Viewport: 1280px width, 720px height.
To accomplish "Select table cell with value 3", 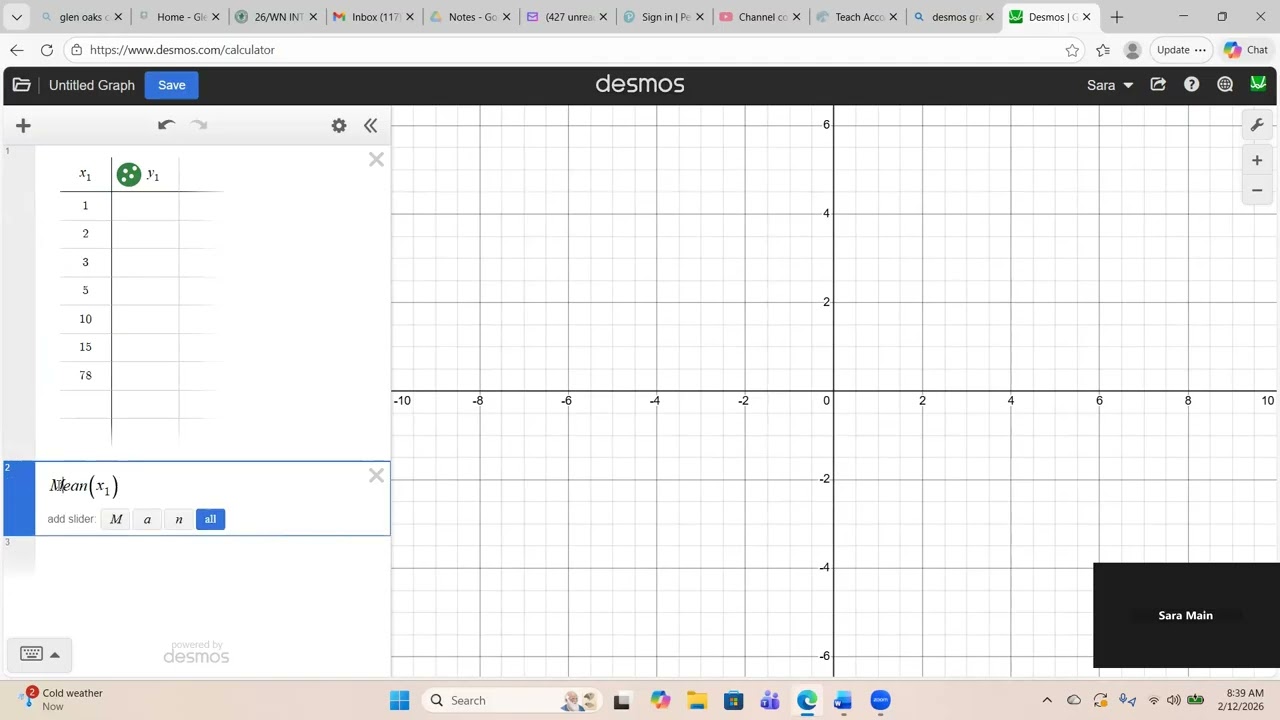I will (85, 262).
